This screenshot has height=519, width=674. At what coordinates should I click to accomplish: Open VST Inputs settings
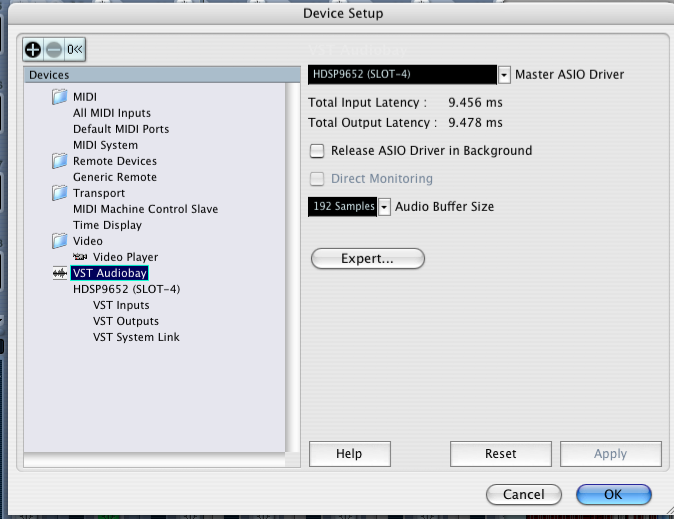coord(121,305)
